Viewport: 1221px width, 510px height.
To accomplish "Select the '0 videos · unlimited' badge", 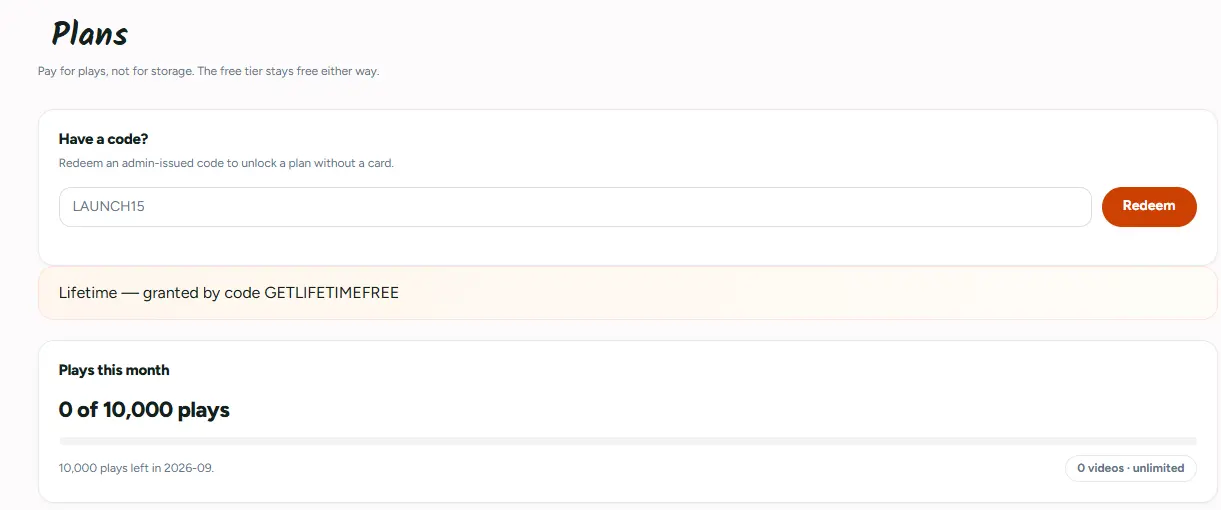I will tap(1130, 468).
